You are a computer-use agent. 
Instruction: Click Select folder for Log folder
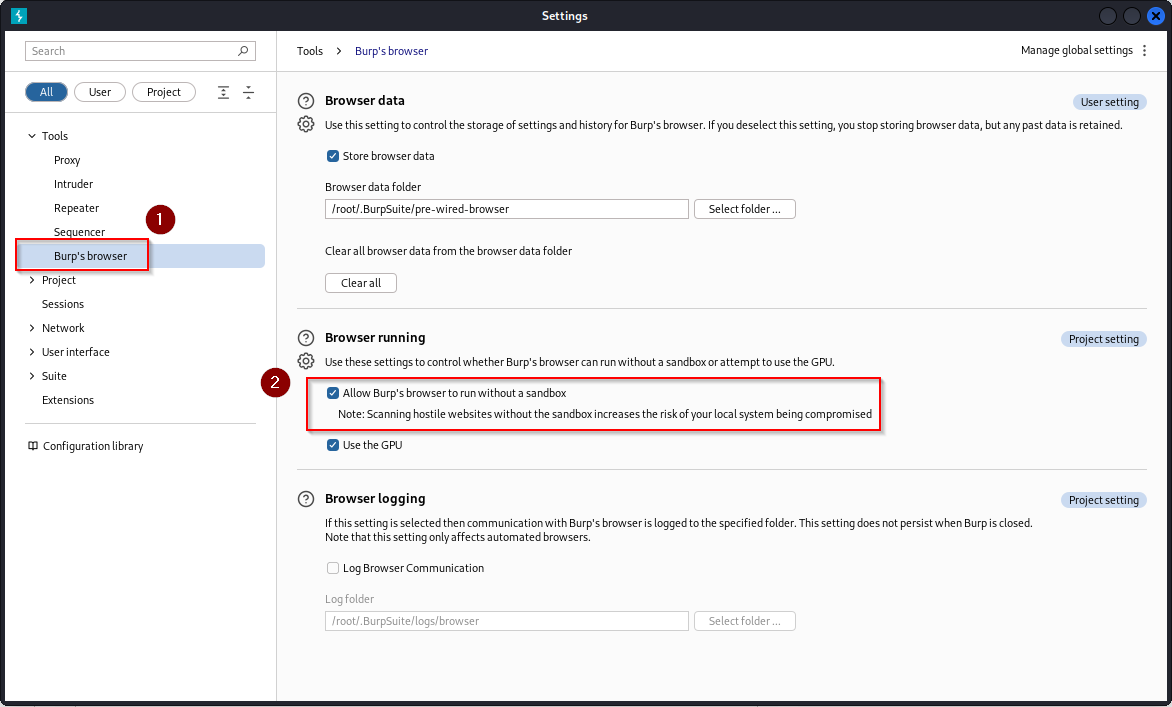(x=744, y=621)
